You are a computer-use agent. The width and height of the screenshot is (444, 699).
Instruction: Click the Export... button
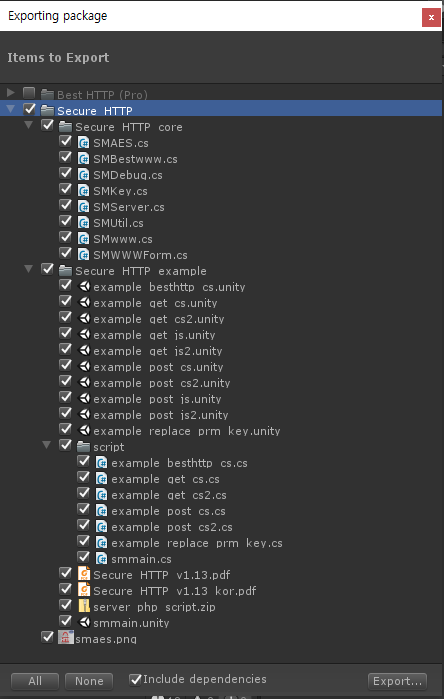[x=397, y=681]
